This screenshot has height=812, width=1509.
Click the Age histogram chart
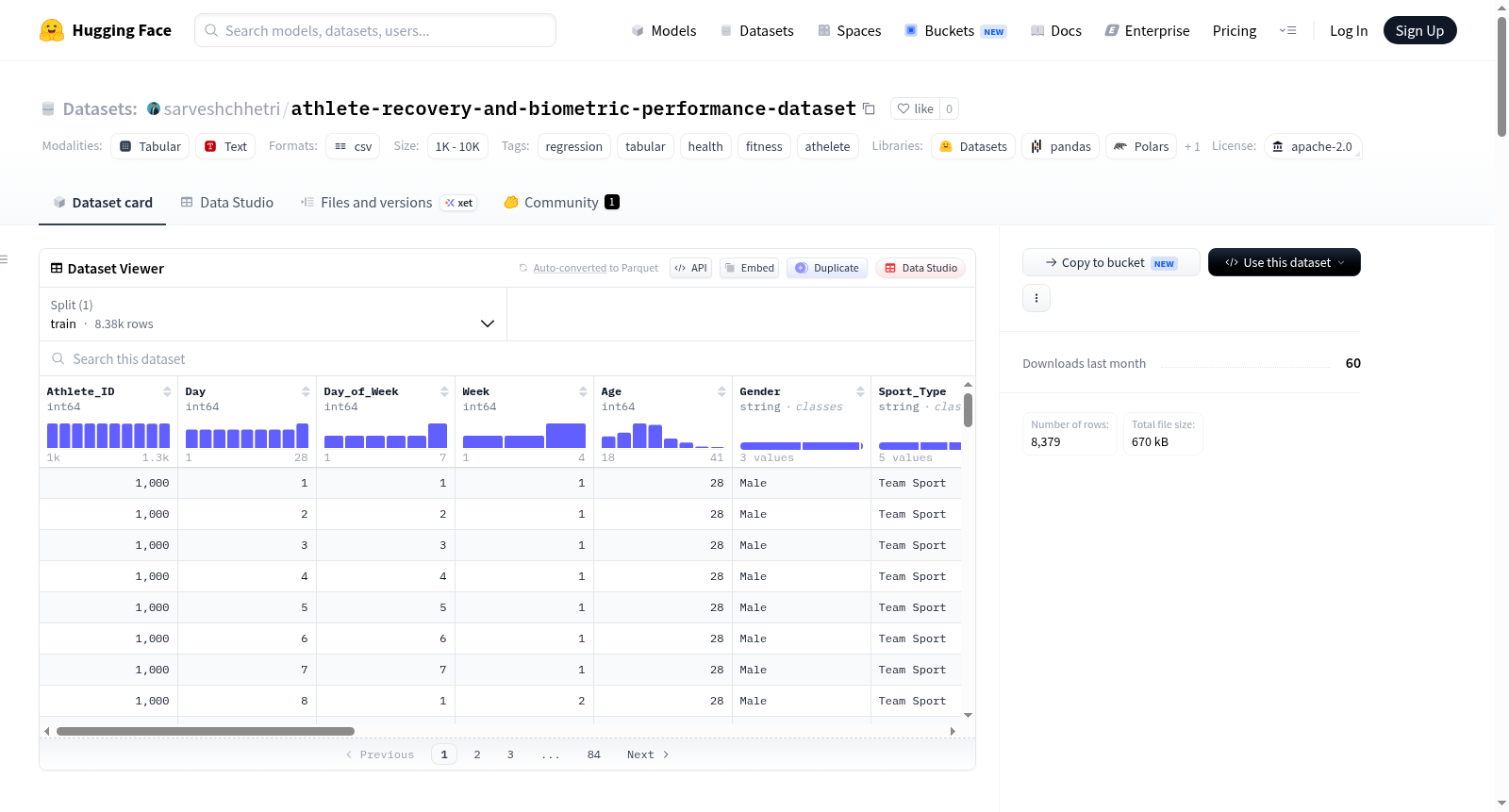coord(662,436)
